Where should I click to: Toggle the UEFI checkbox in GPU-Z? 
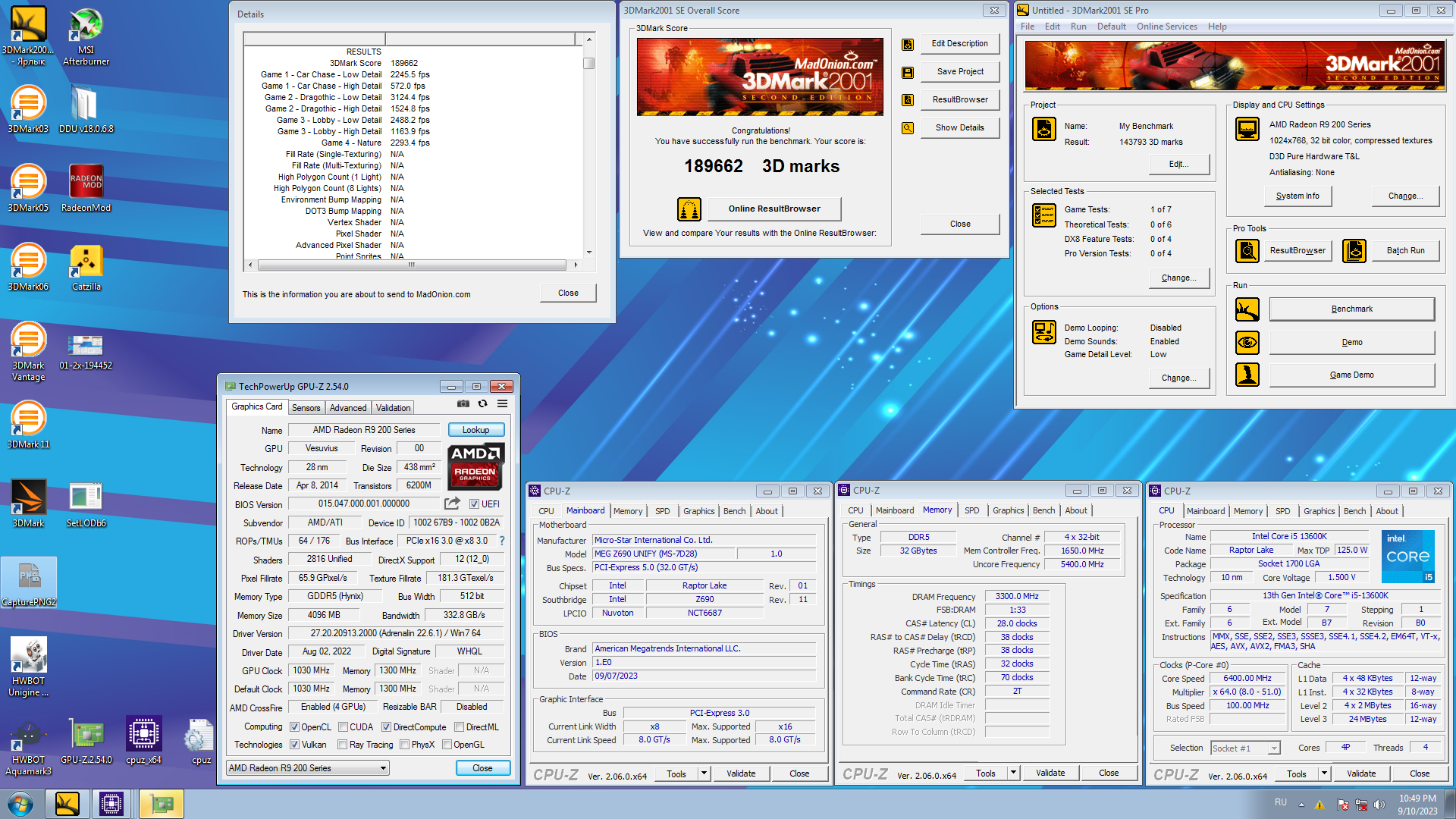pos(474,504)
